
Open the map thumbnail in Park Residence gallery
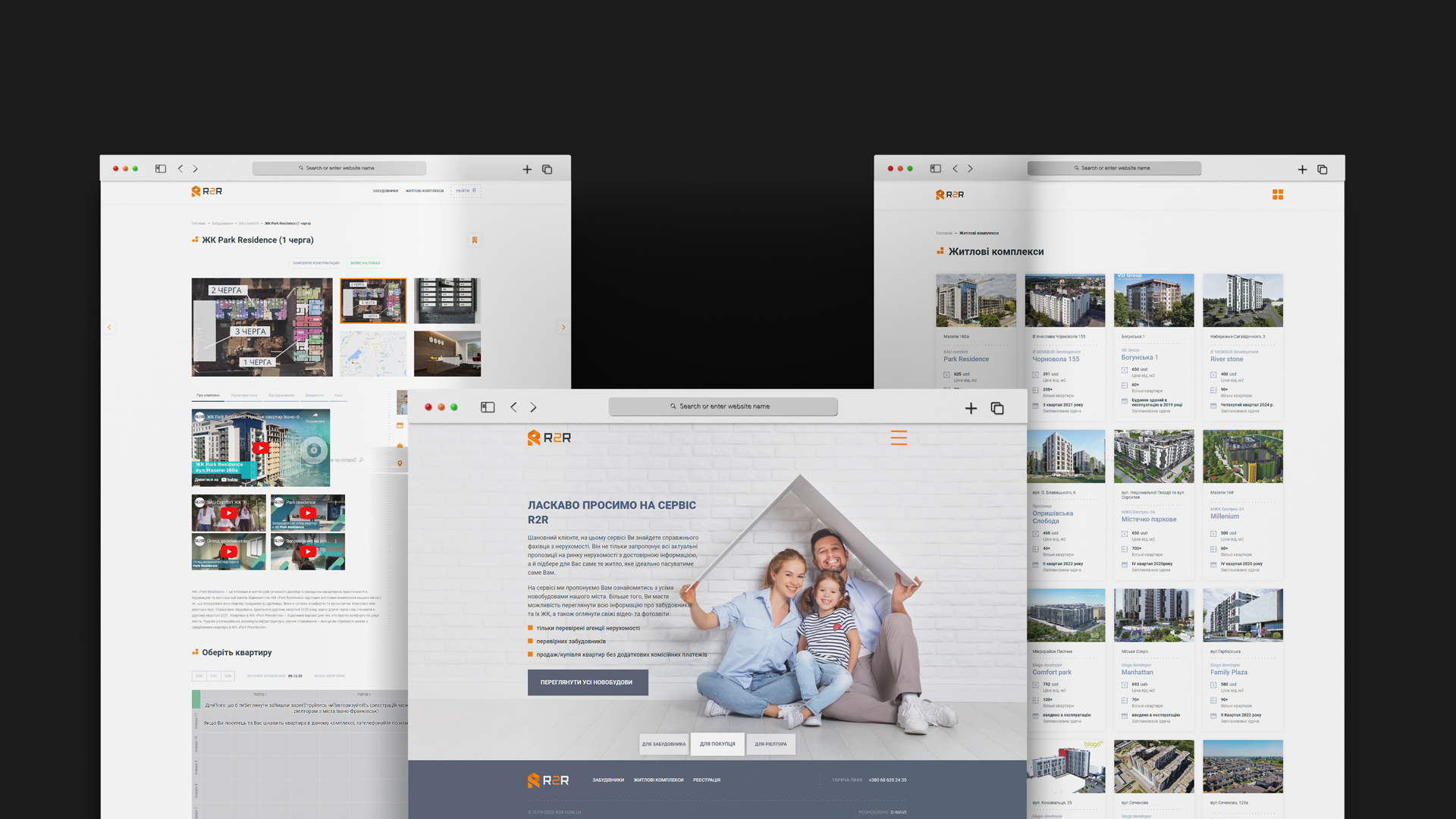click(x=372, y=353)
